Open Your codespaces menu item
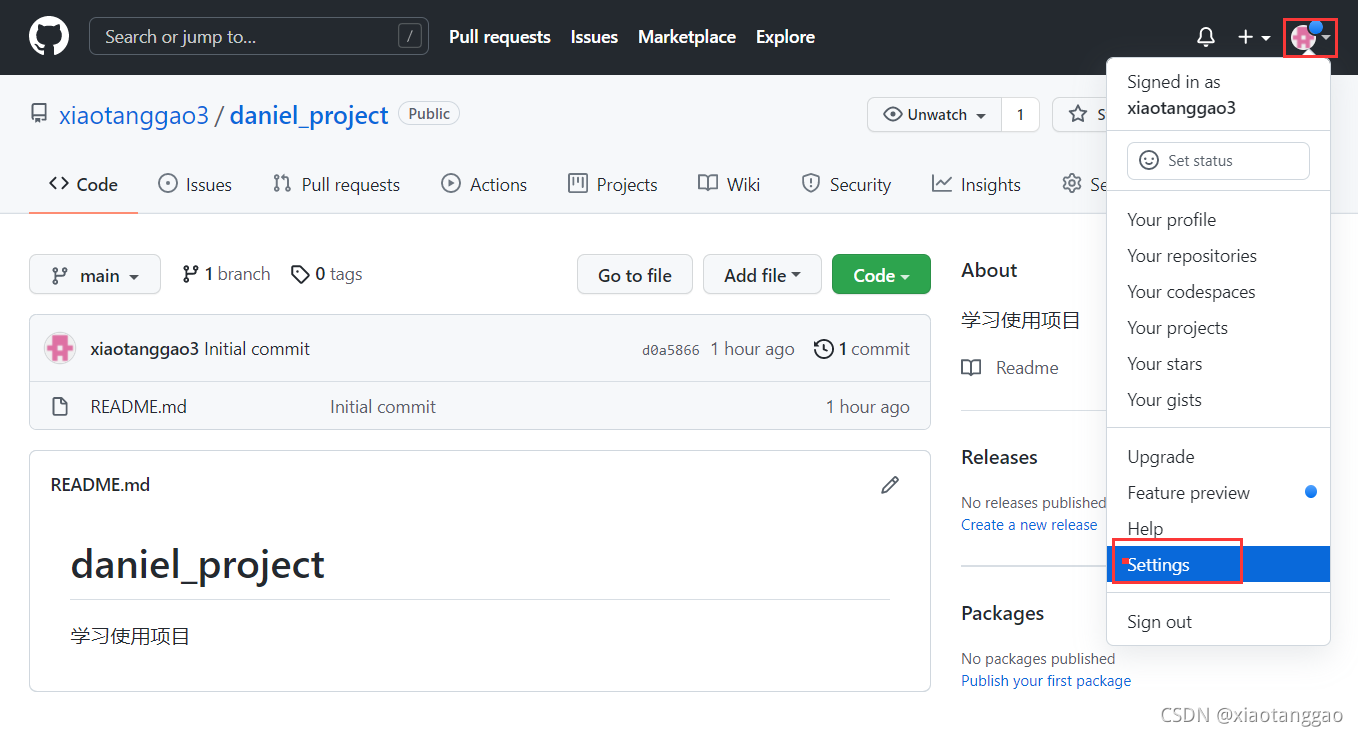 click(1218, 292)
